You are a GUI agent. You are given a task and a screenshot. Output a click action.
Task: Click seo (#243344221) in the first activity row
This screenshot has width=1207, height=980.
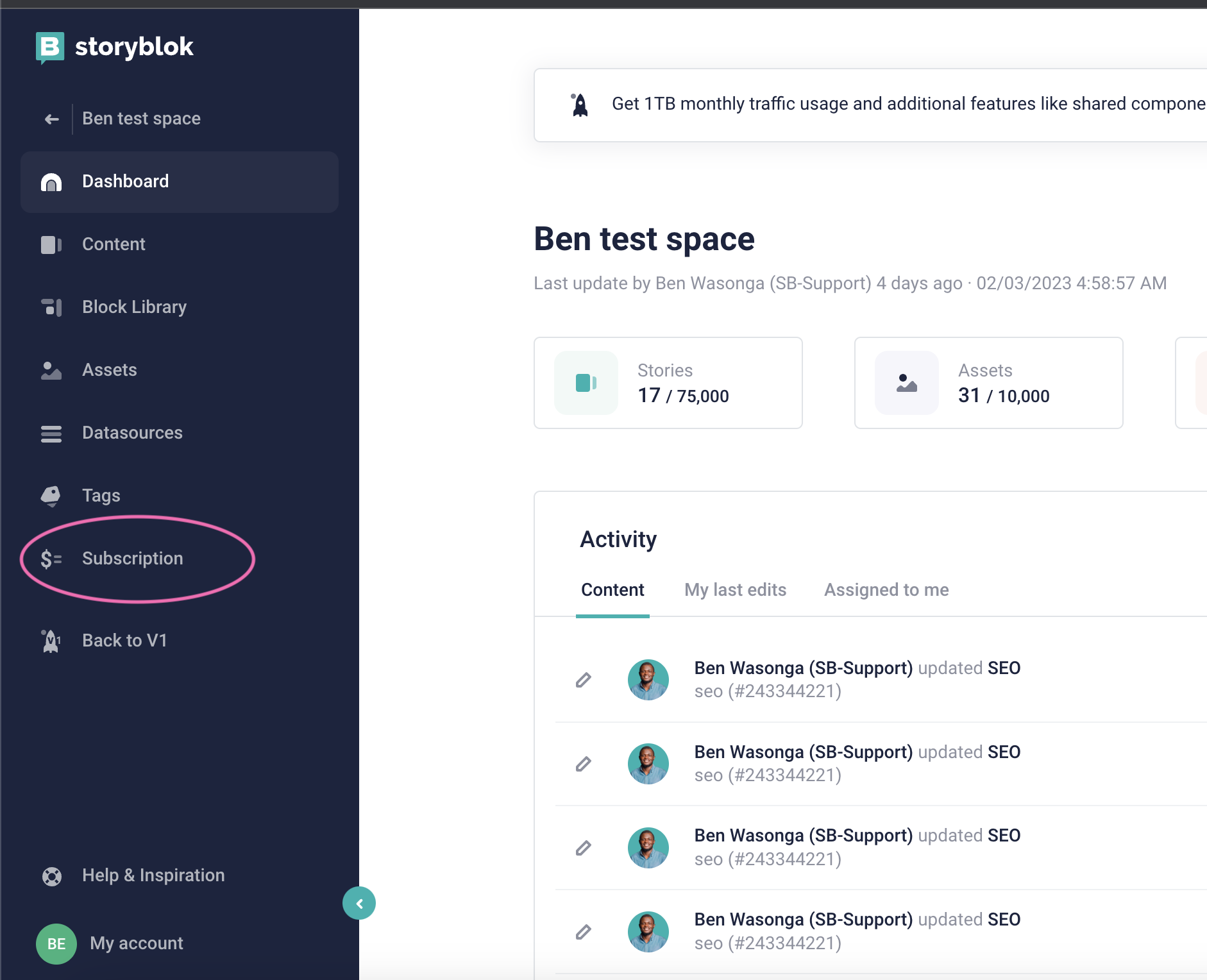tap(768, 691)
